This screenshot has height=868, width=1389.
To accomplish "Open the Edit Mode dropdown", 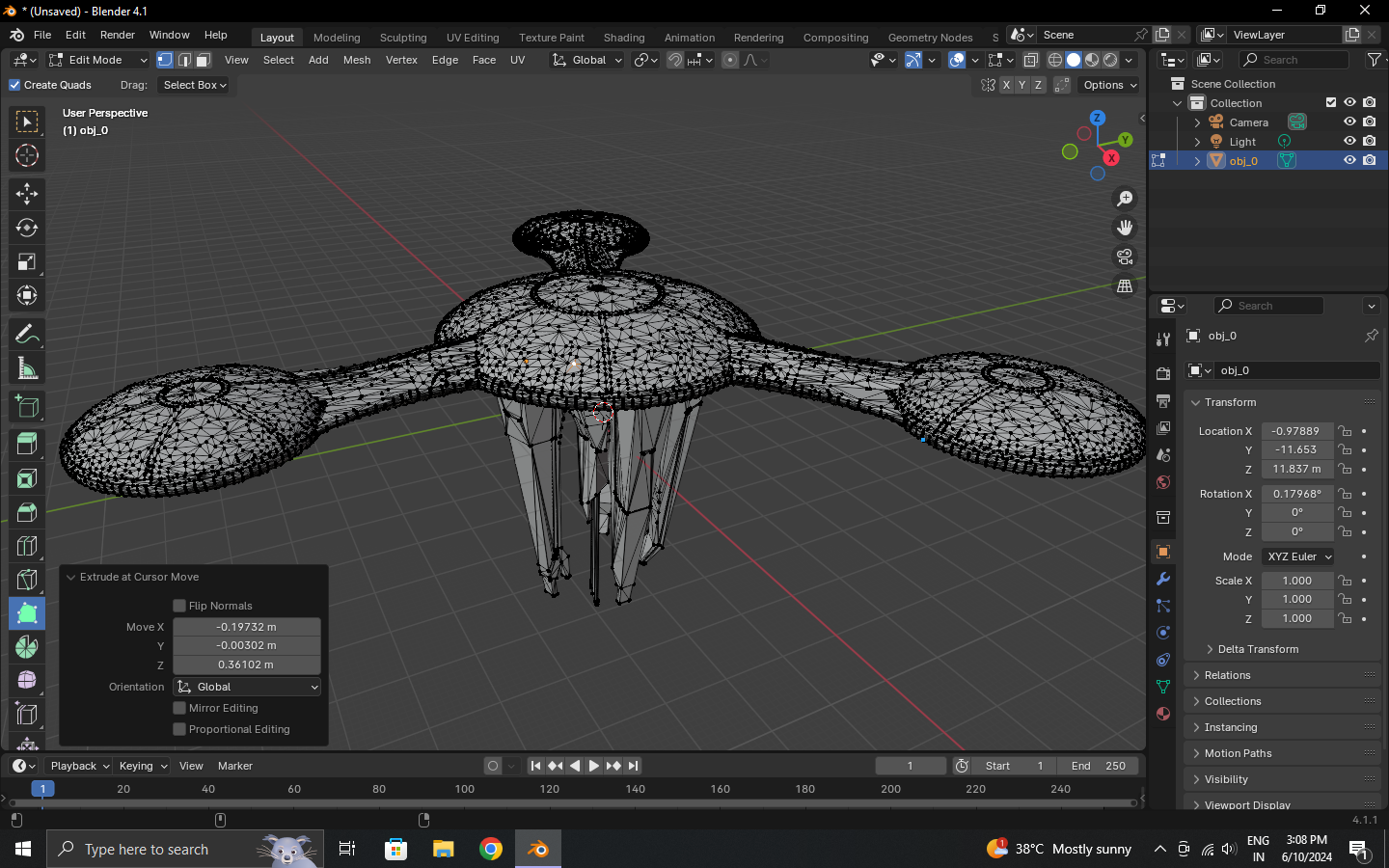I will coord(97,60).
